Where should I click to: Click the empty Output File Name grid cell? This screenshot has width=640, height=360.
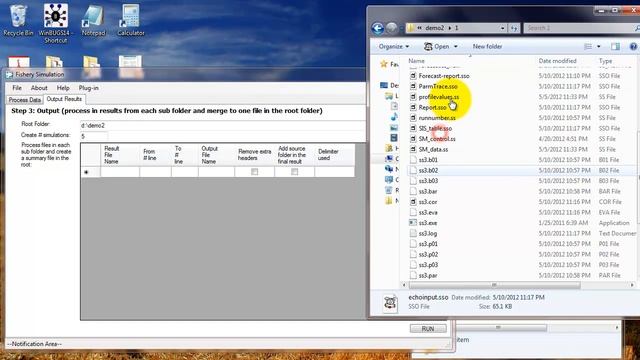216,172
